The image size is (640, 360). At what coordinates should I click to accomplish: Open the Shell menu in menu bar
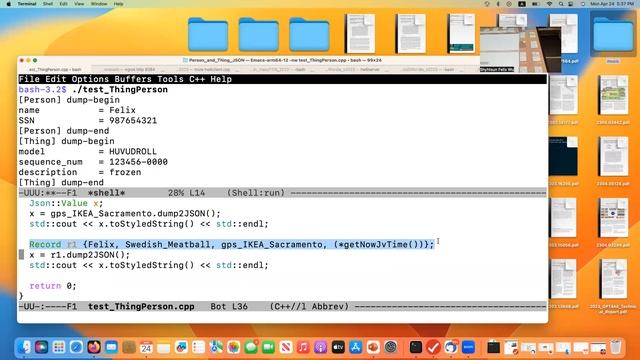pos(48,4)
